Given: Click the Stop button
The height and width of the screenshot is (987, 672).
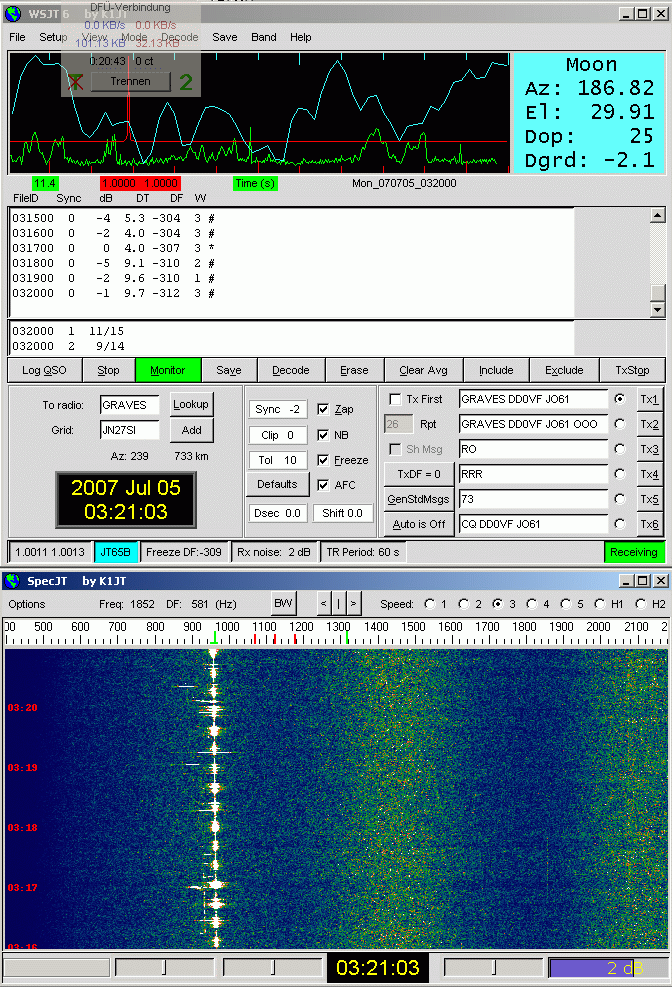Looking at the screenshot, I should pyautogui.click(x=108, y=370).
